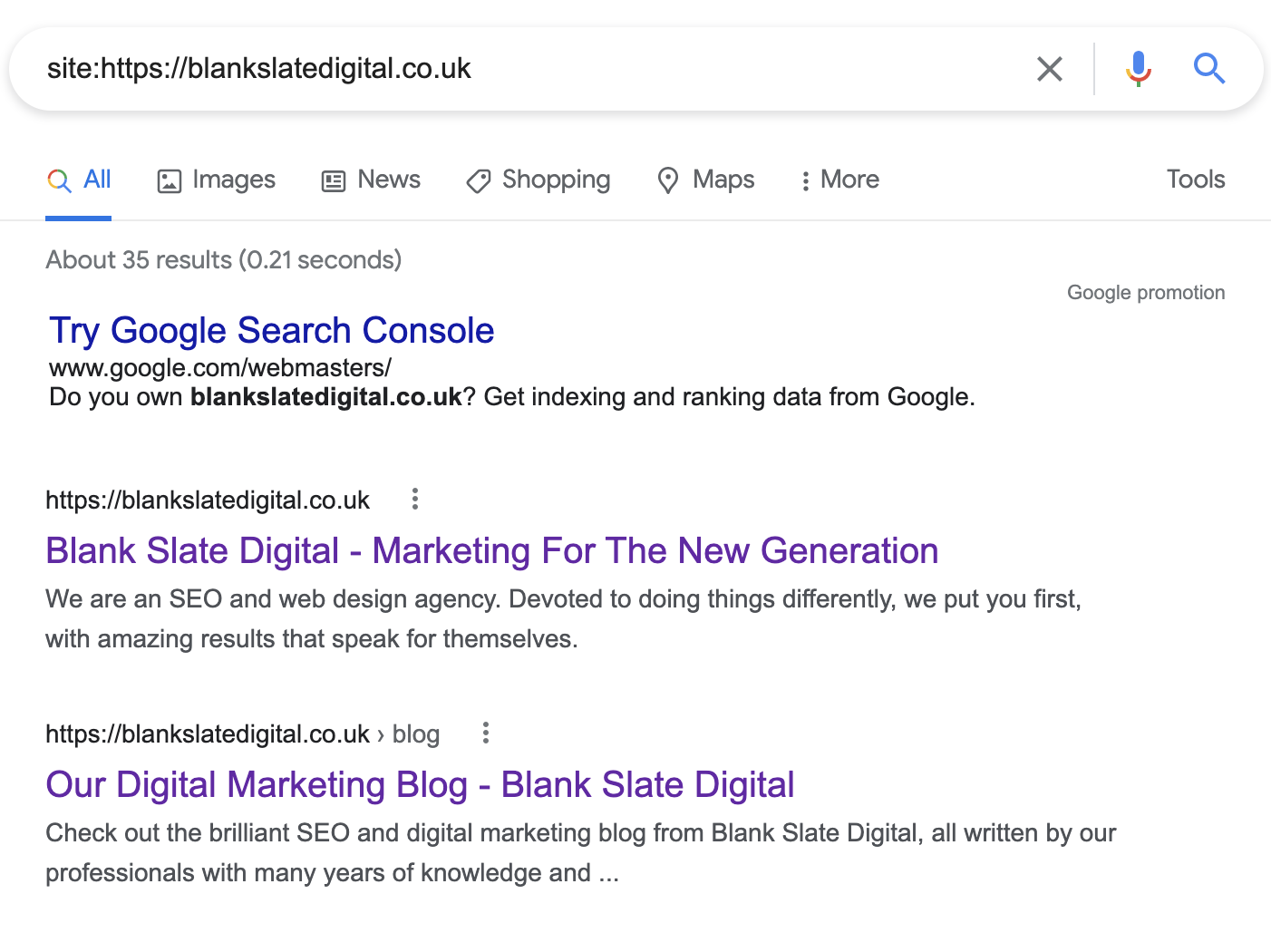Open the Try Google Search Console link

pyautogui.click(x=272, y=331)
